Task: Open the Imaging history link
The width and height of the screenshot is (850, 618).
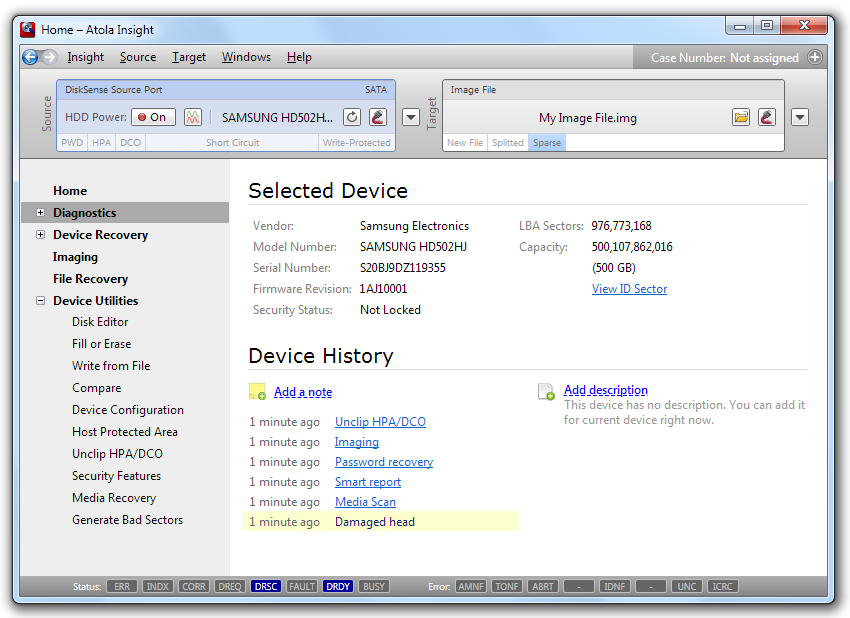Action: point(357,442)
